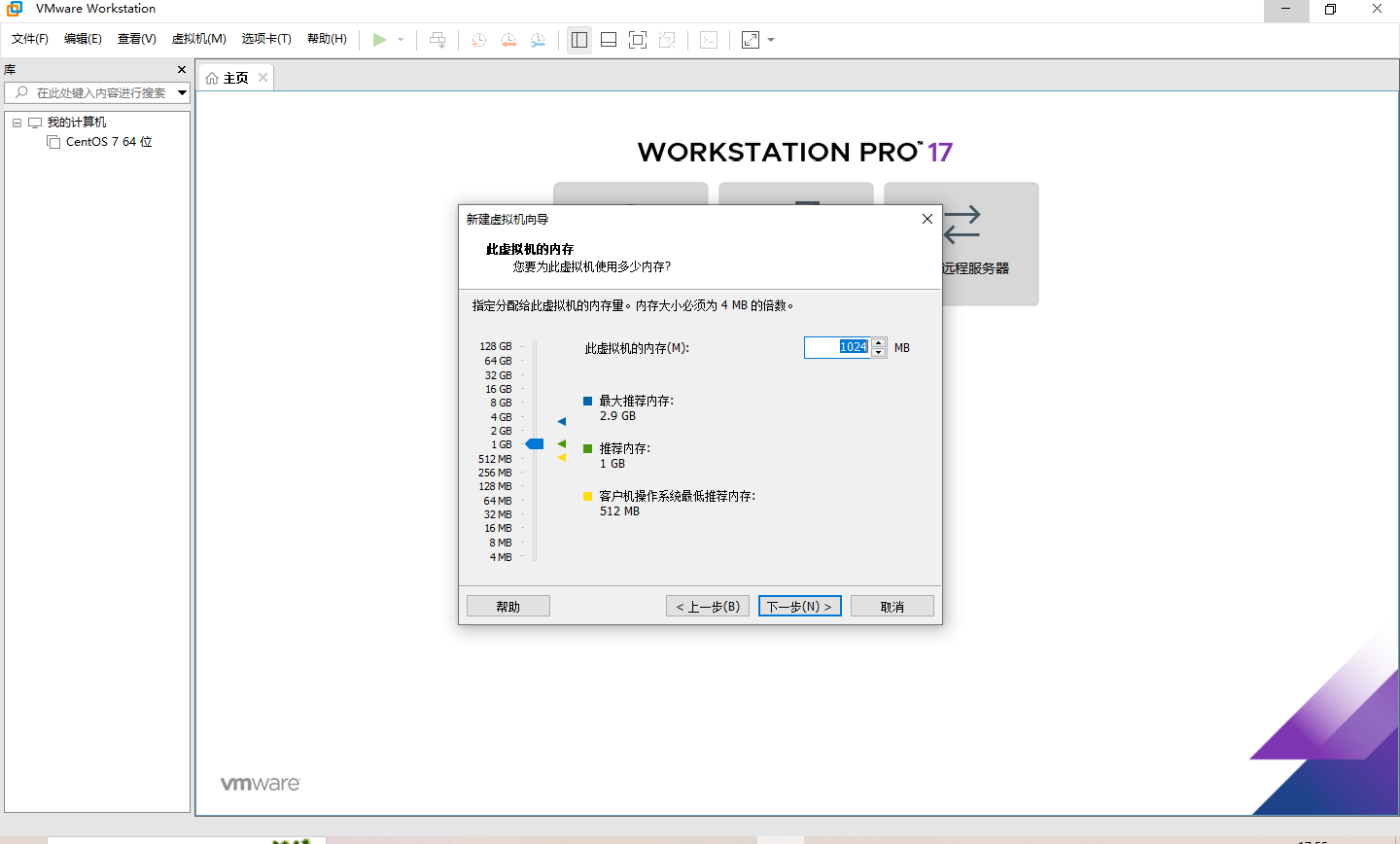Expand the stretch display dropdown arrow
1400x844 pixels.
click(x=771, y=40)
